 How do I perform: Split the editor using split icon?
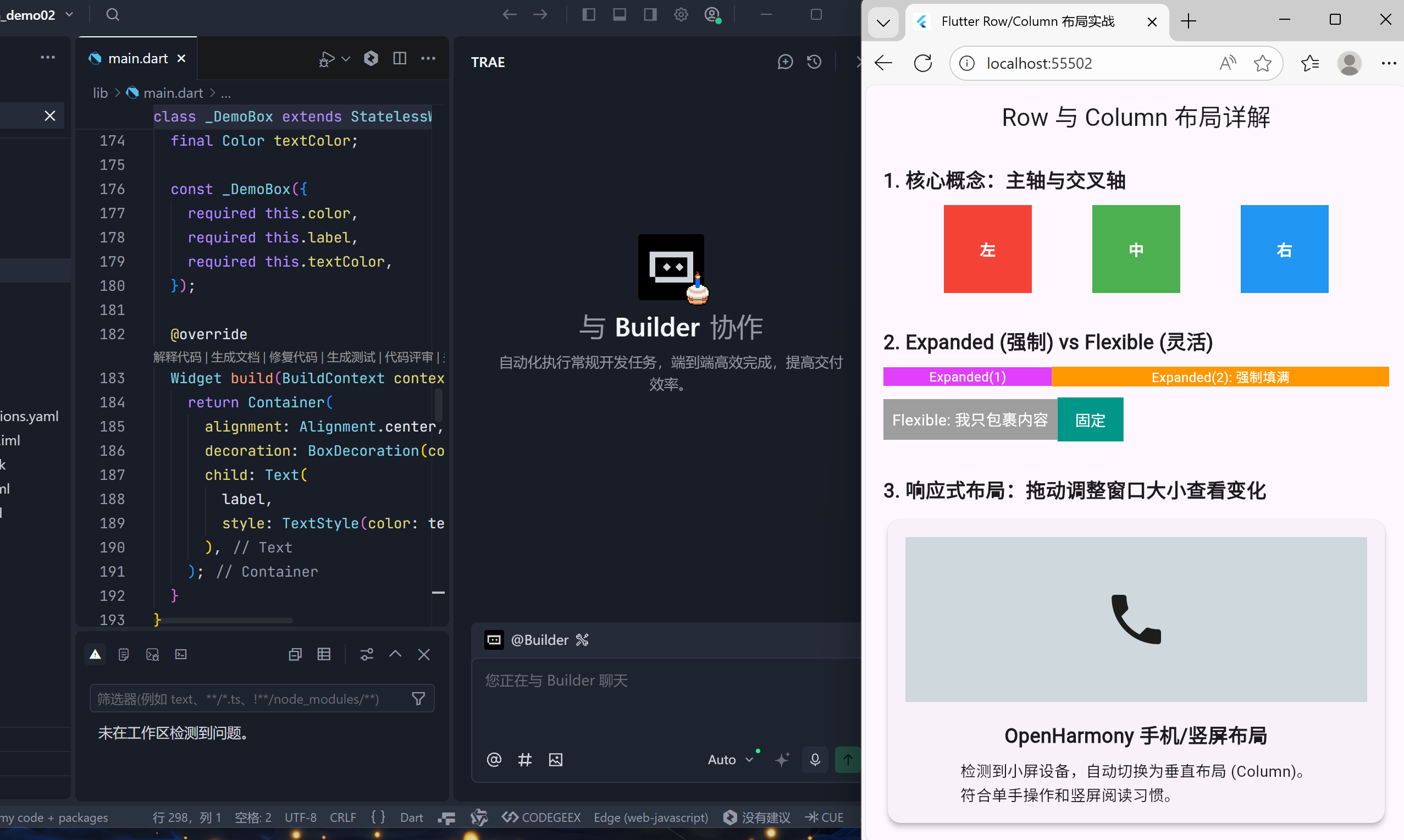[400, 58]
